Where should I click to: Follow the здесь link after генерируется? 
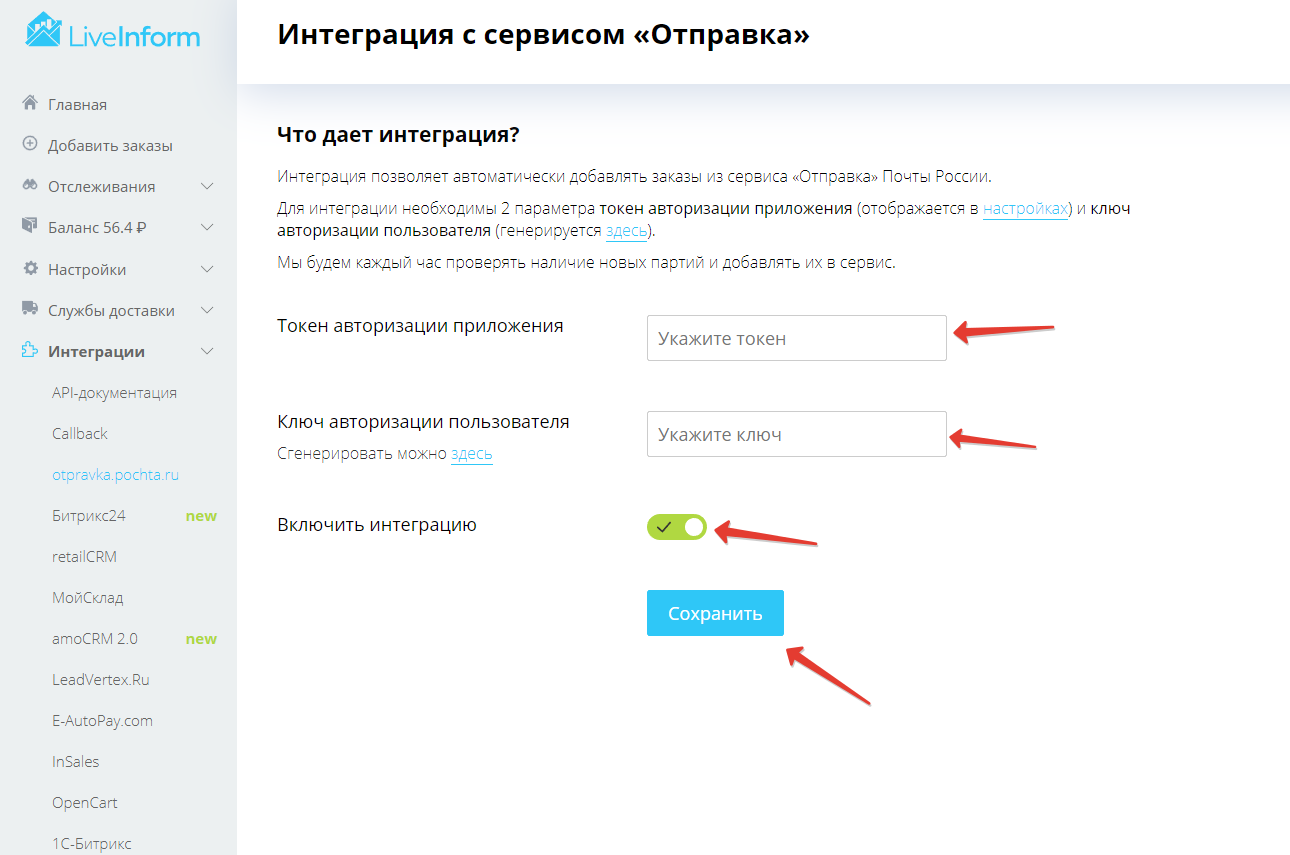point(626,230)
